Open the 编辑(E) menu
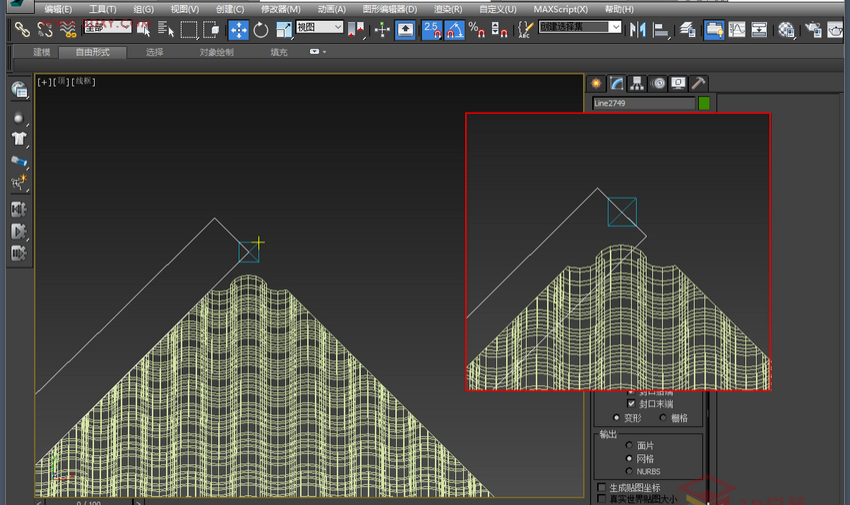This screenshot has width=850, height=505. click(58, 9)
